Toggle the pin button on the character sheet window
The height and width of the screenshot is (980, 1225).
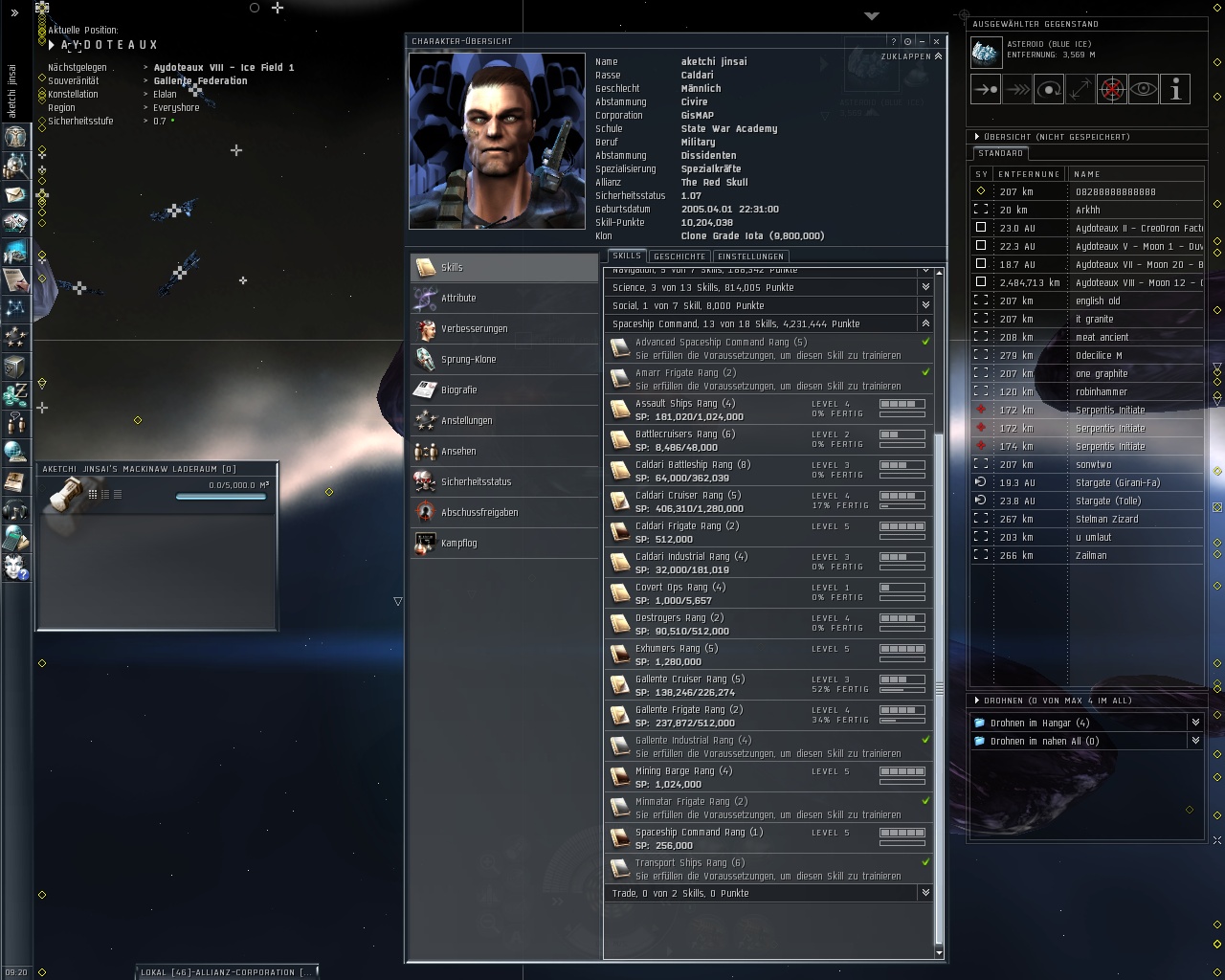coord(908,41)
